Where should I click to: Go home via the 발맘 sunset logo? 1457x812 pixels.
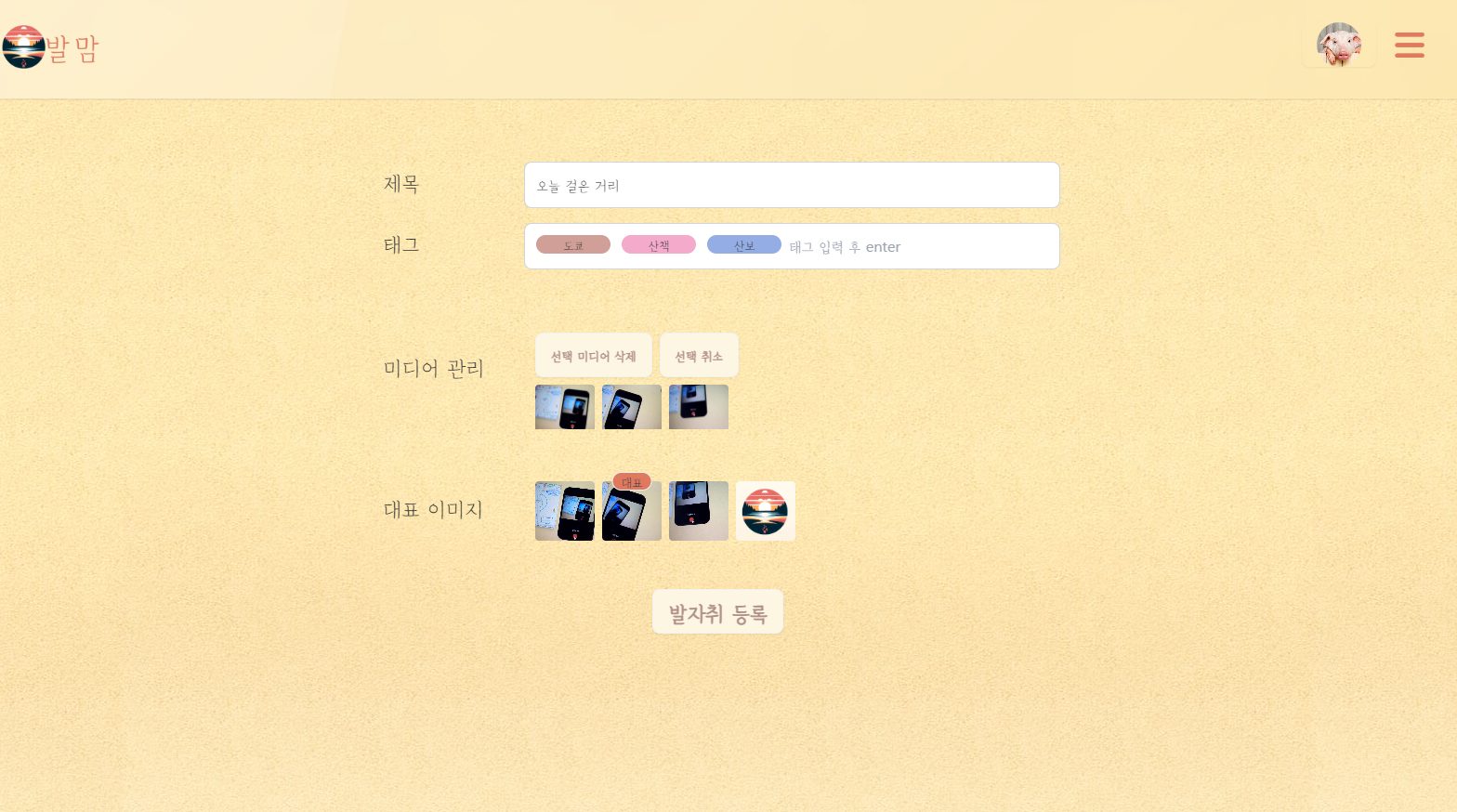23,46
